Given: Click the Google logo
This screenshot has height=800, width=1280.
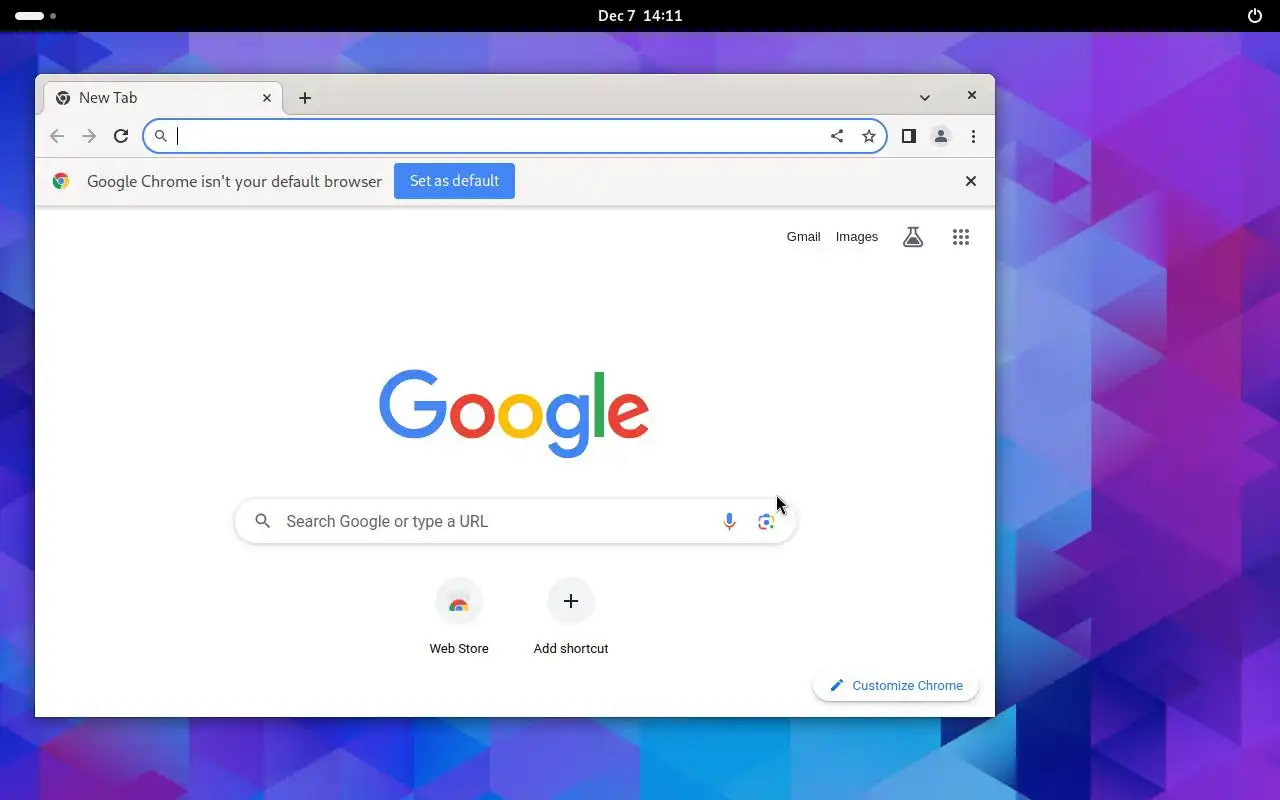Looking at the screenshot, I should point(514,413).
